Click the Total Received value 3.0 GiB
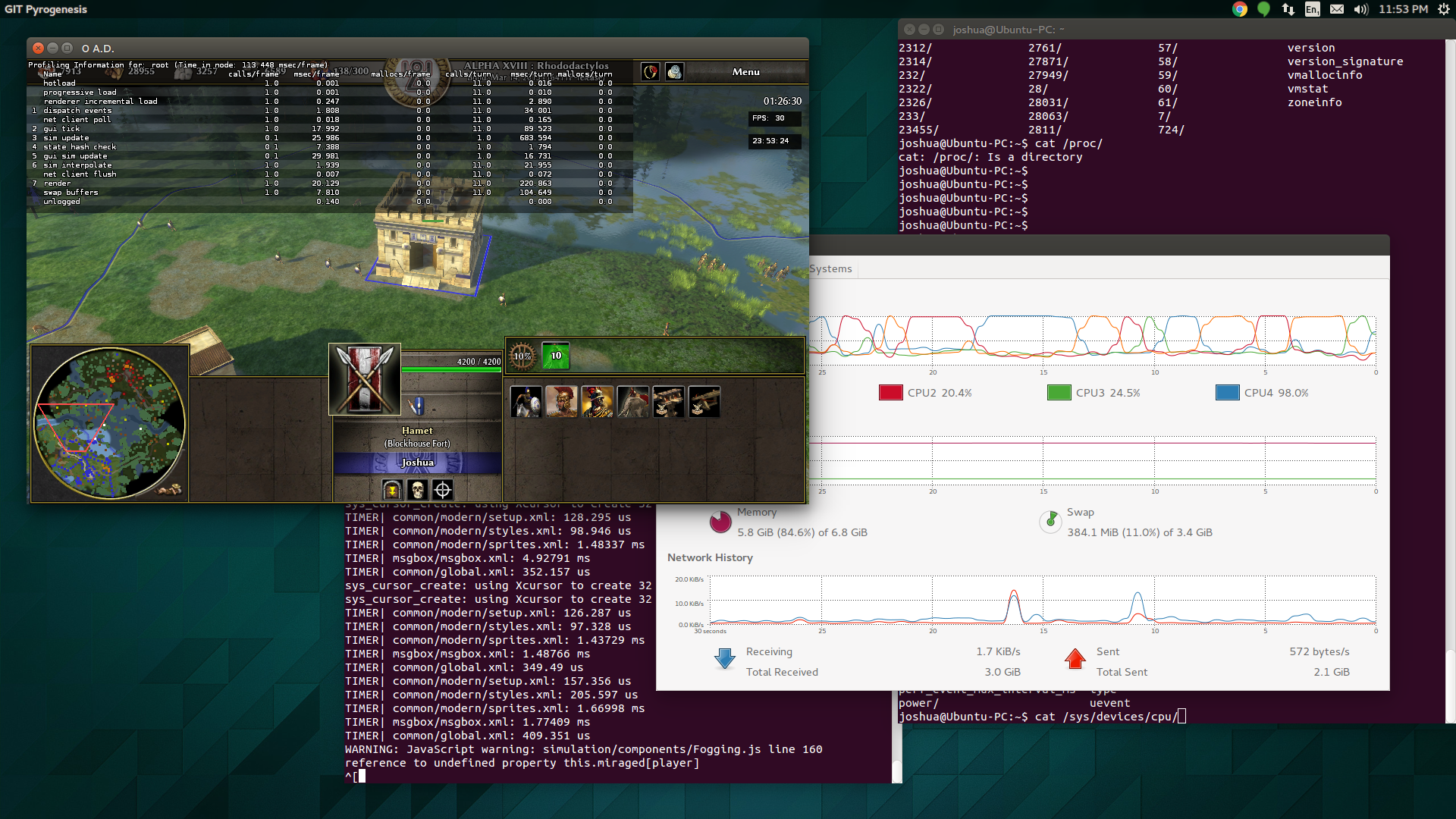Screen dimensions: 1456x819 pos(1003,672)
